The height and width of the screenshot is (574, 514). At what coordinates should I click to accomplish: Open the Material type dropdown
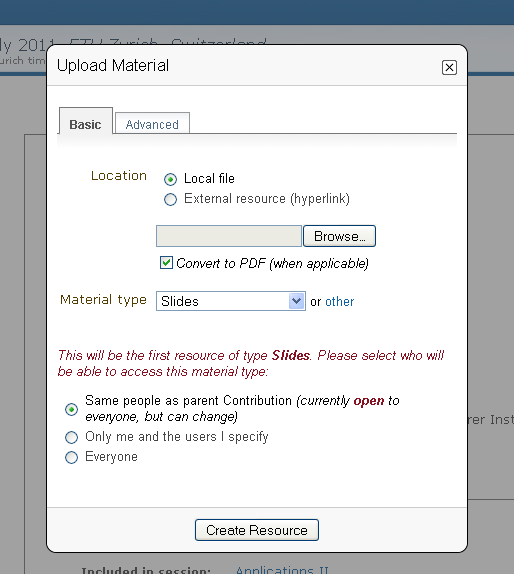pos(231,301)
